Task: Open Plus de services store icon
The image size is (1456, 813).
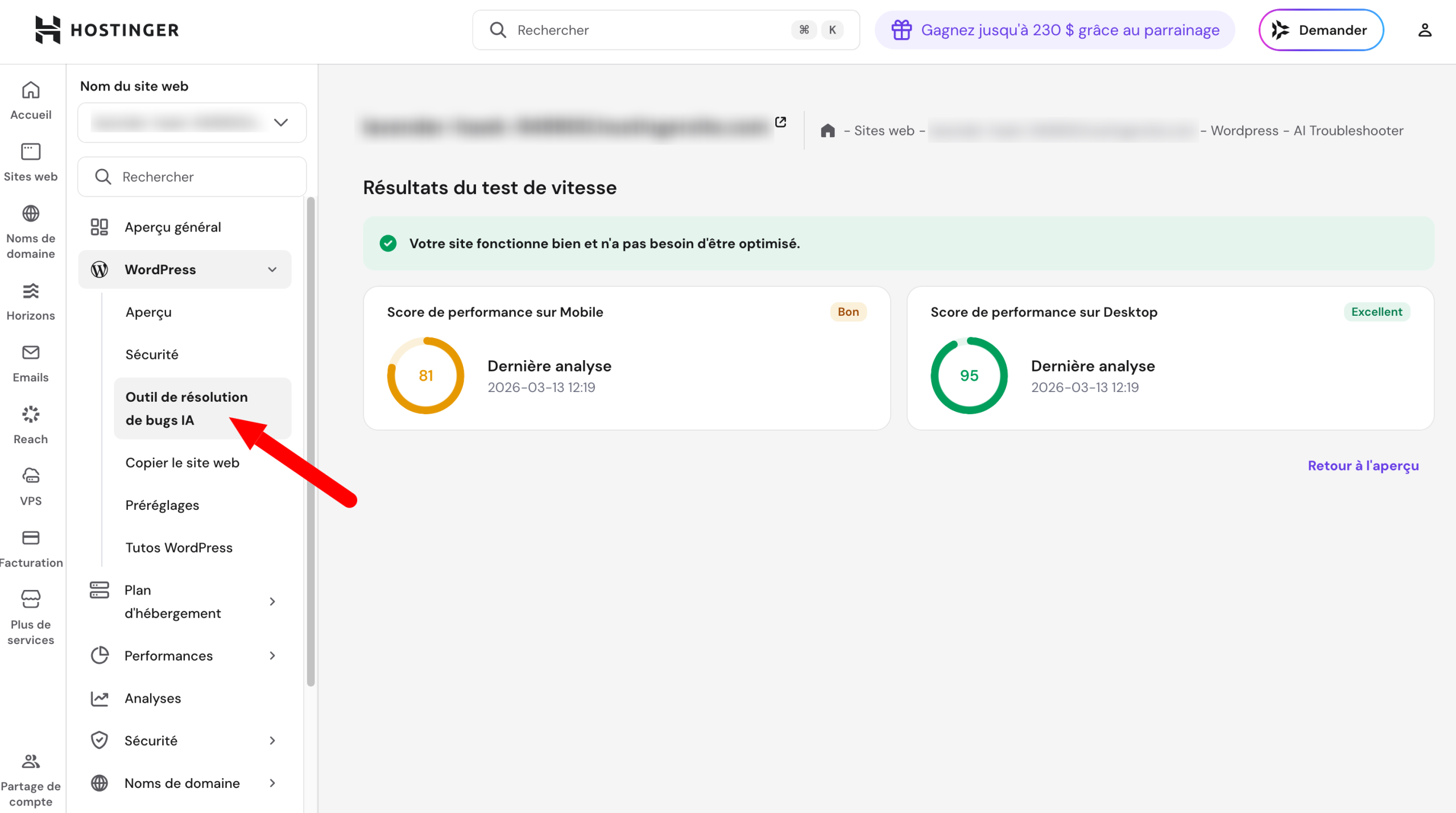Action: tap(31, 599)
